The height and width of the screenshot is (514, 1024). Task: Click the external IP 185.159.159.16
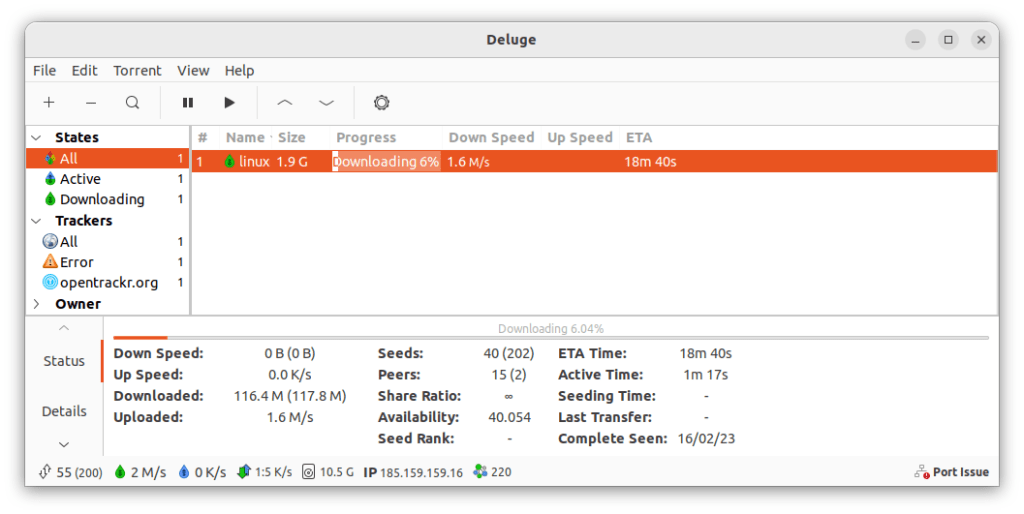tap(413, 472)
